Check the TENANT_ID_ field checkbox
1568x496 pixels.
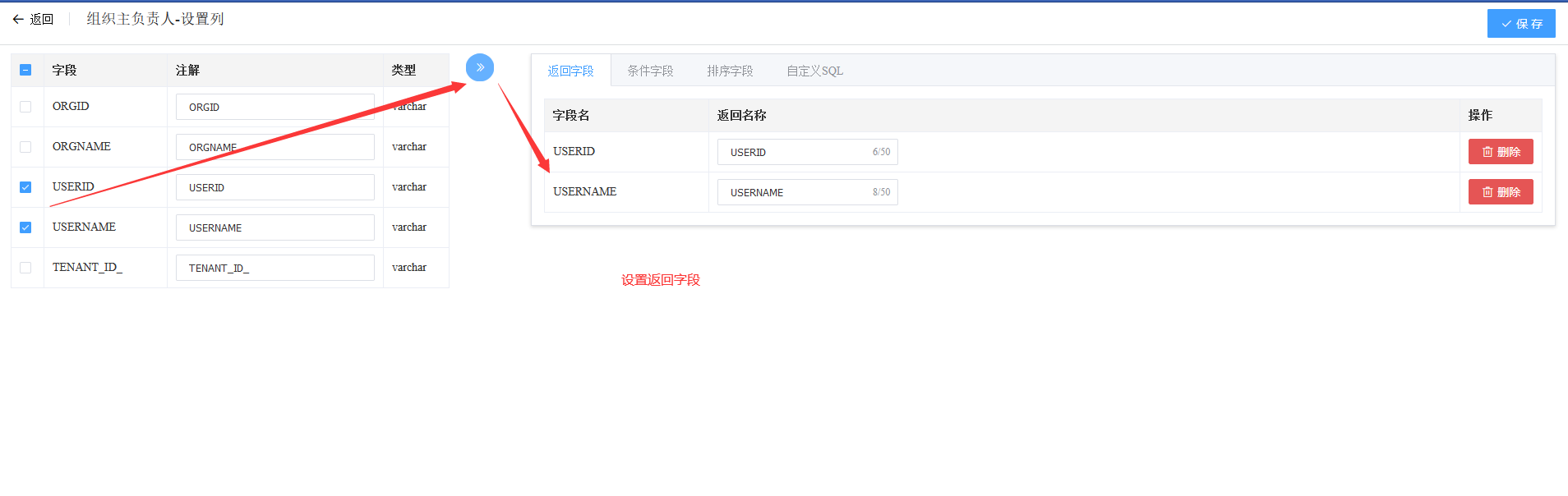pyautogui.click(x=25, y=268)
